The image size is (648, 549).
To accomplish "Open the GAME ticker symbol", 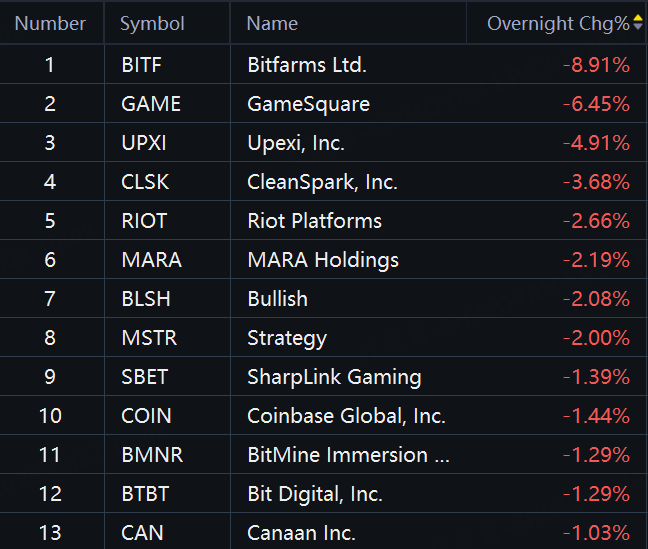I will click(x=151, y=104).
